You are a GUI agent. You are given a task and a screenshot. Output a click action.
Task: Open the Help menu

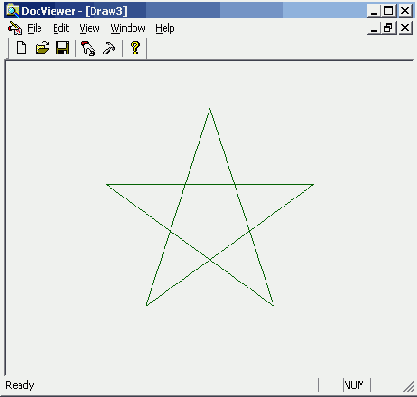coord(165,29)
